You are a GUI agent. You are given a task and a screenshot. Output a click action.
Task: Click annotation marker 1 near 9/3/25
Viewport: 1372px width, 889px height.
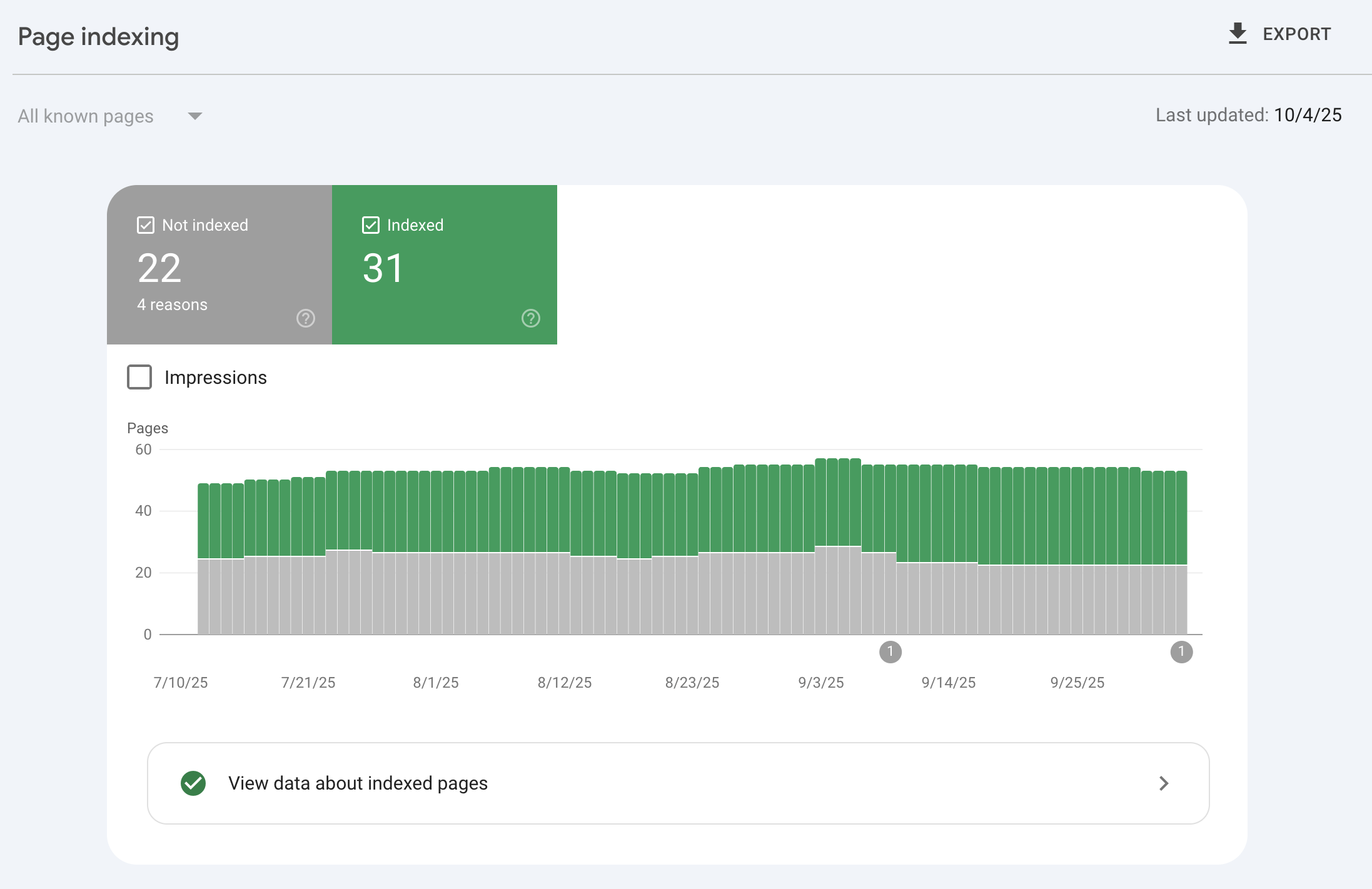890,652
